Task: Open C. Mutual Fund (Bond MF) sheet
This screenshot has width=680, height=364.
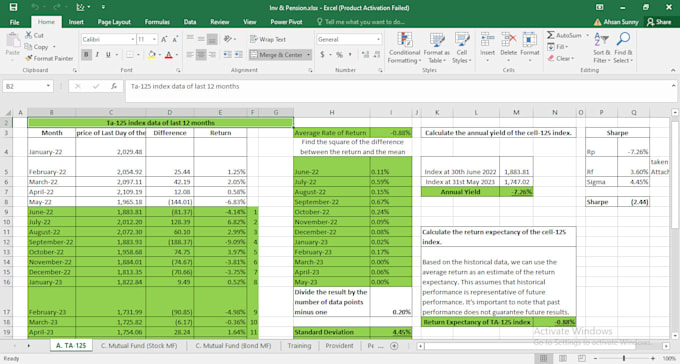Action: [x=233, y=346]
